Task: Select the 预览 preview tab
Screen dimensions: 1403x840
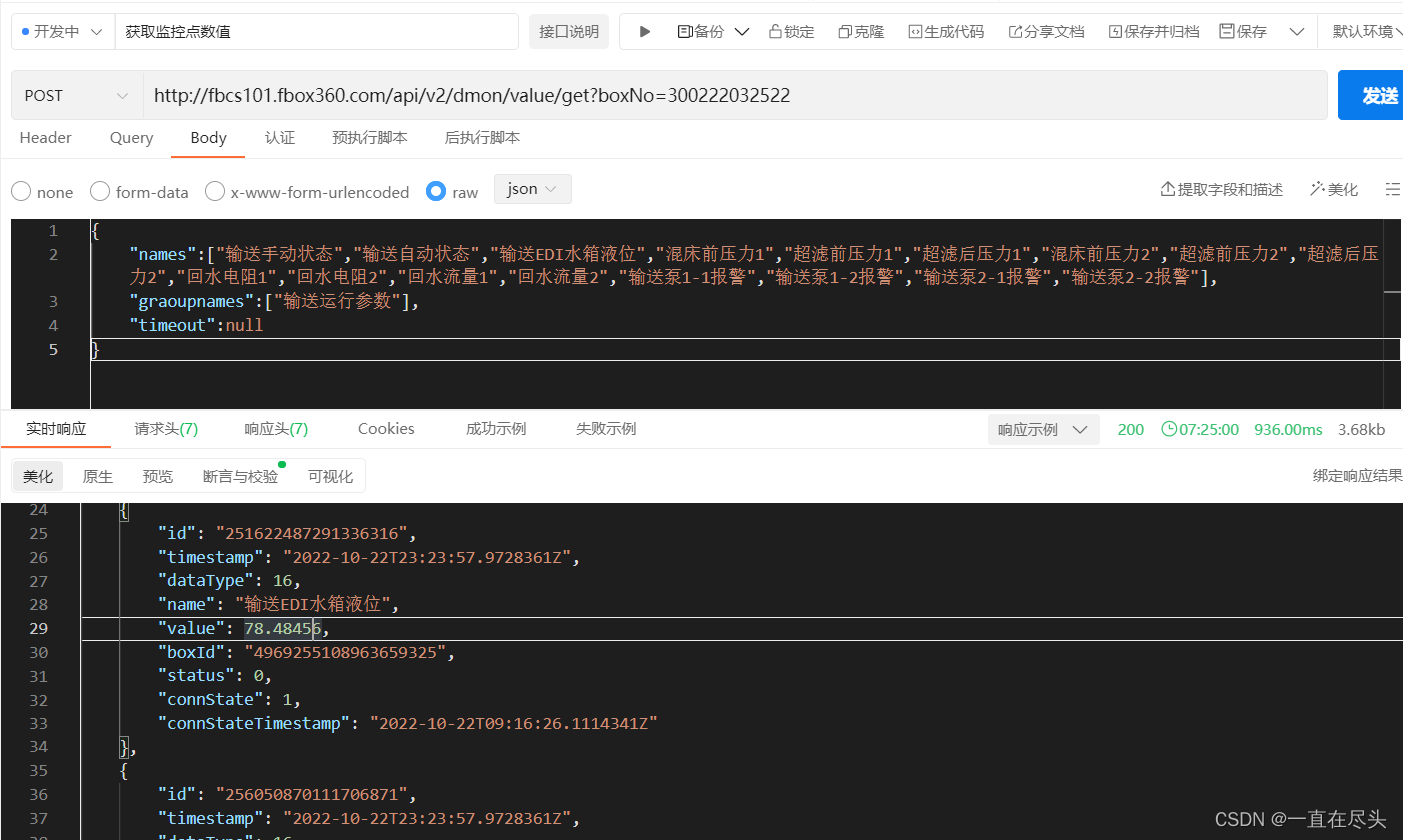Action: (158, 477)
